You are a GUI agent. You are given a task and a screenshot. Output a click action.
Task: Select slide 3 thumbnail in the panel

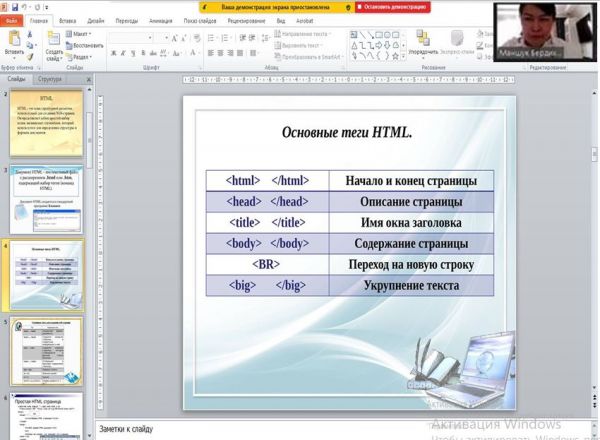(48, 198)
